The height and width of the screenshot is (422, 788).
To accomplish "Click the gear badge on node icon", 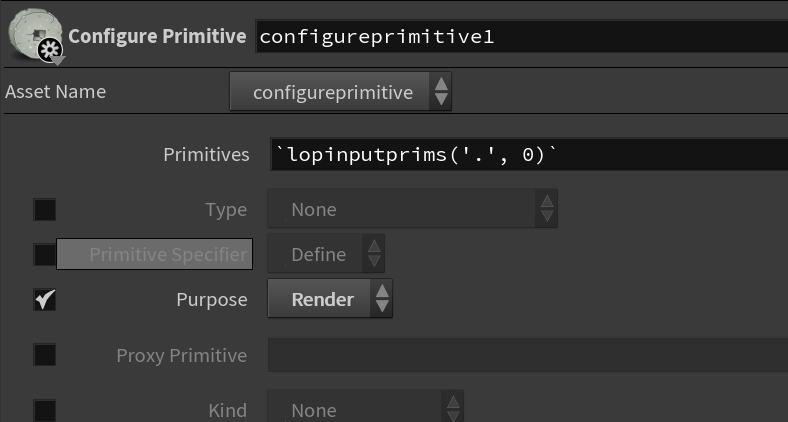I will pyautogui.click(x=50, y=50).
